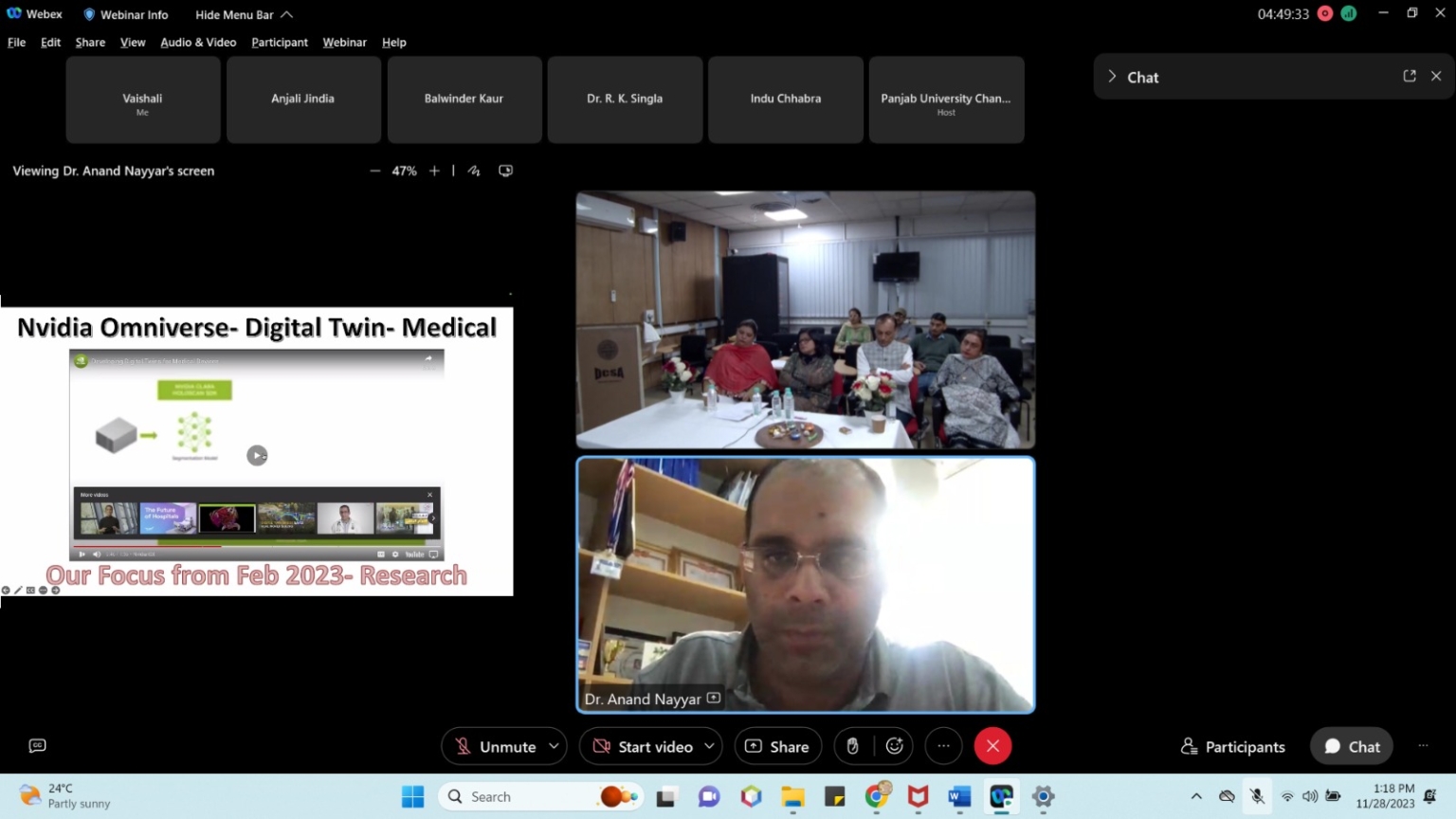
Task: Expand audio options arrow beside Unmute
Action: (555, 747)
